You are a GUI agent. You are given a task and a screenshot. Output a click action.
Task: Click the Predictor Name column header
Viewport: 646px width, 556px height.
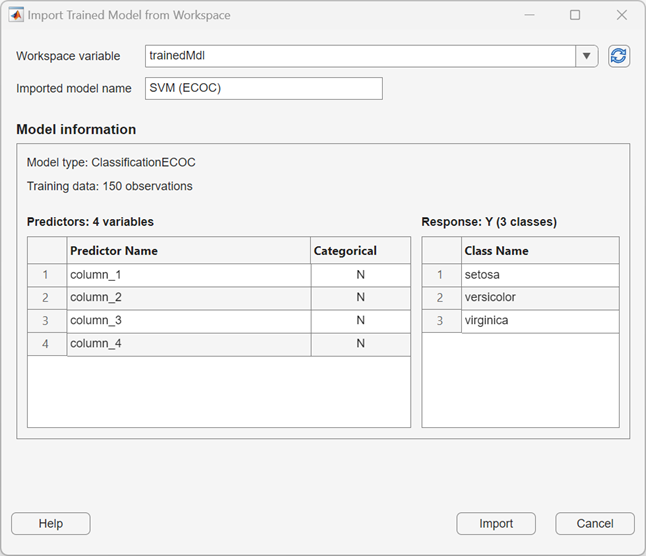188,251
